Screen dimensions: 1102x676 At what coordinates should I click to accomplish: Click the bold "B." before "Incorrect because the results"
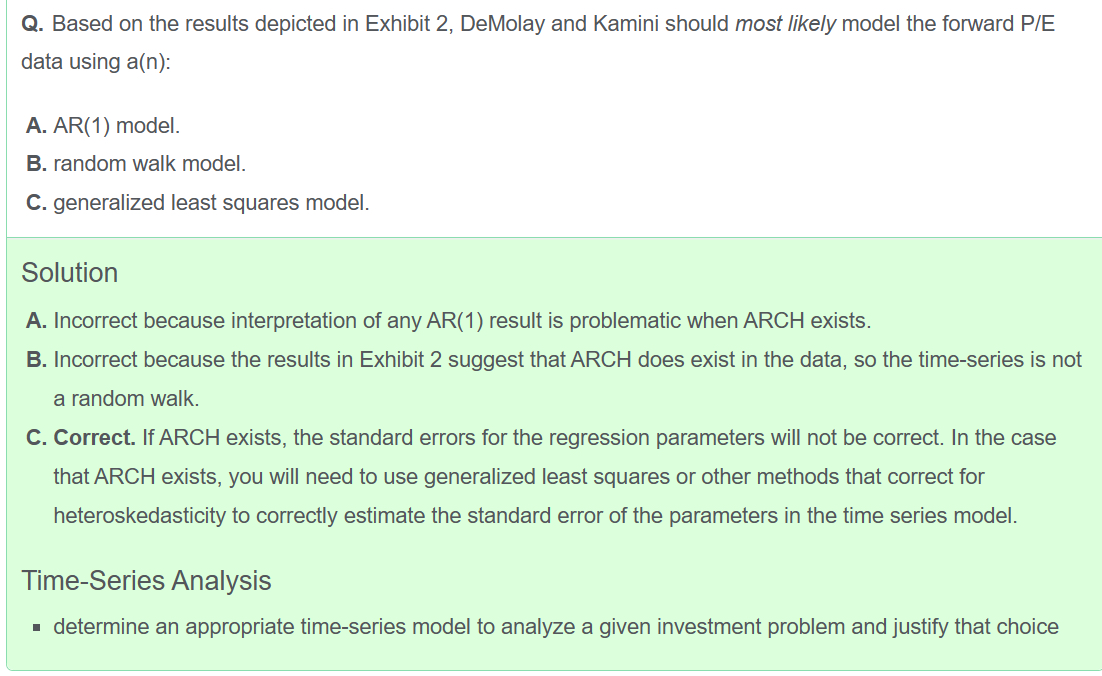click(37, 359)
